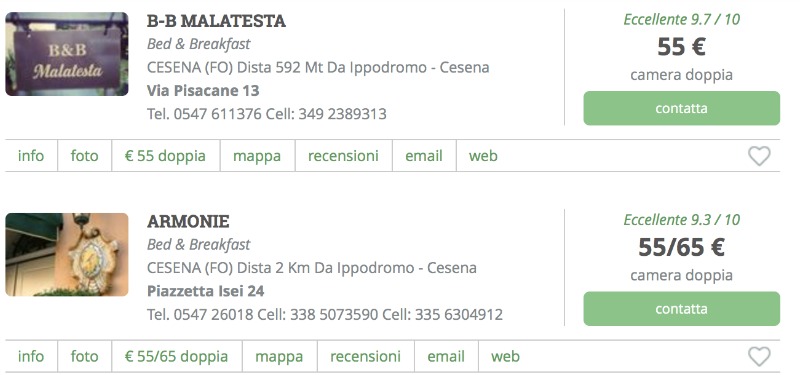Visit web link for B-B Malatesta
The image size is (800, 375).
tap(483, 156)
